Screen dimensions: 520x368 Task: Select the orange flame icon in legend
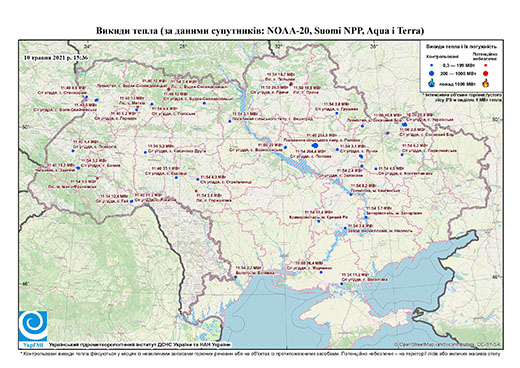pos(485,83)
